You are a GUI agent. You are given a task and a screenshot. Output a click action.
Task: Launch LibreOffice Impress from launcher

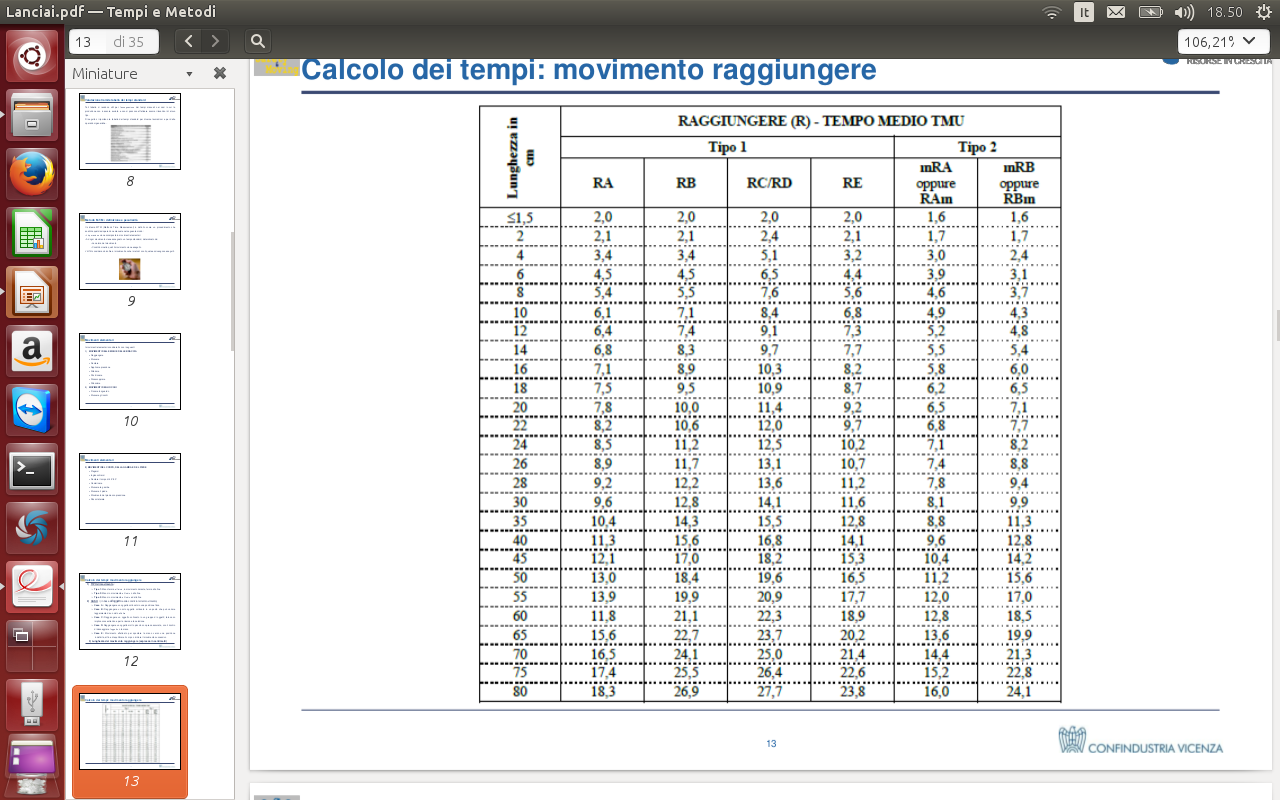(32, 293)
